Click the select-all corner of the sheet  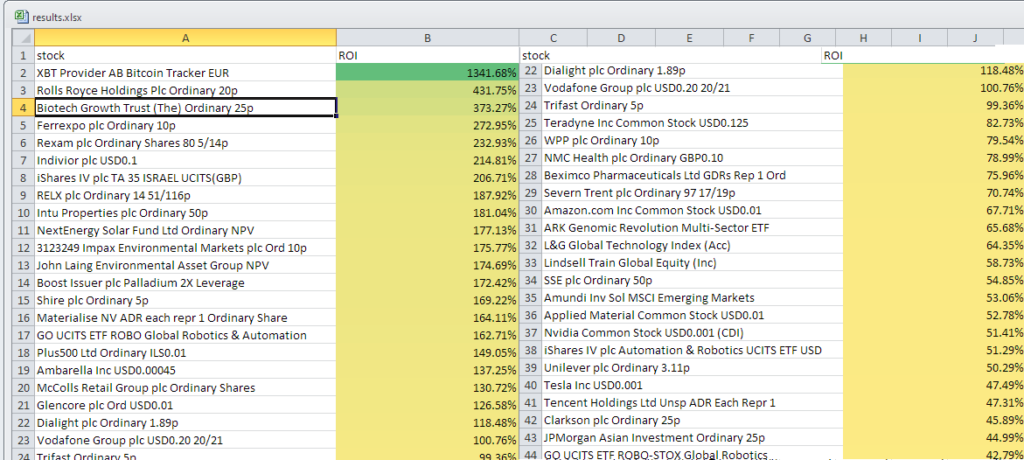(x=23, y=38)
